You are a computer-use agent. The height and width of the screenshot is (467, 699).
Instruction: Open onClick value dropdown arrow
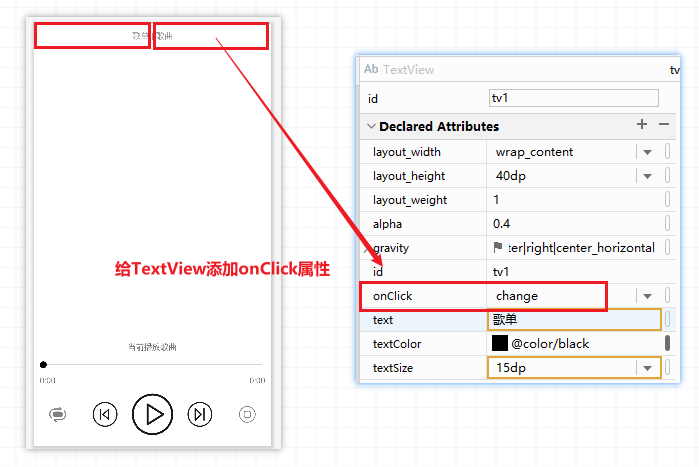click(x=647, y=296)
